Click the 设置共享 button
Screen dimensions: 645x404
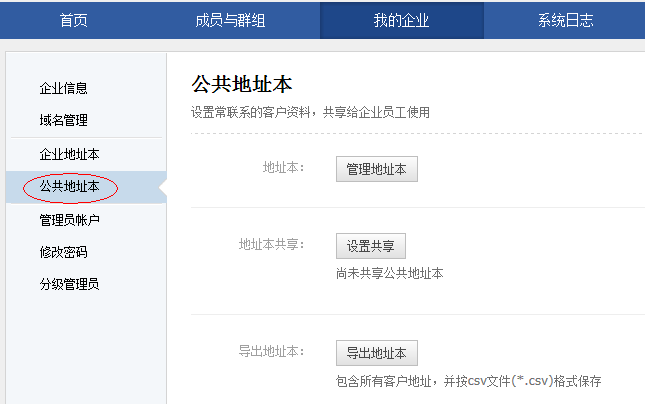[x=370, y=246]
